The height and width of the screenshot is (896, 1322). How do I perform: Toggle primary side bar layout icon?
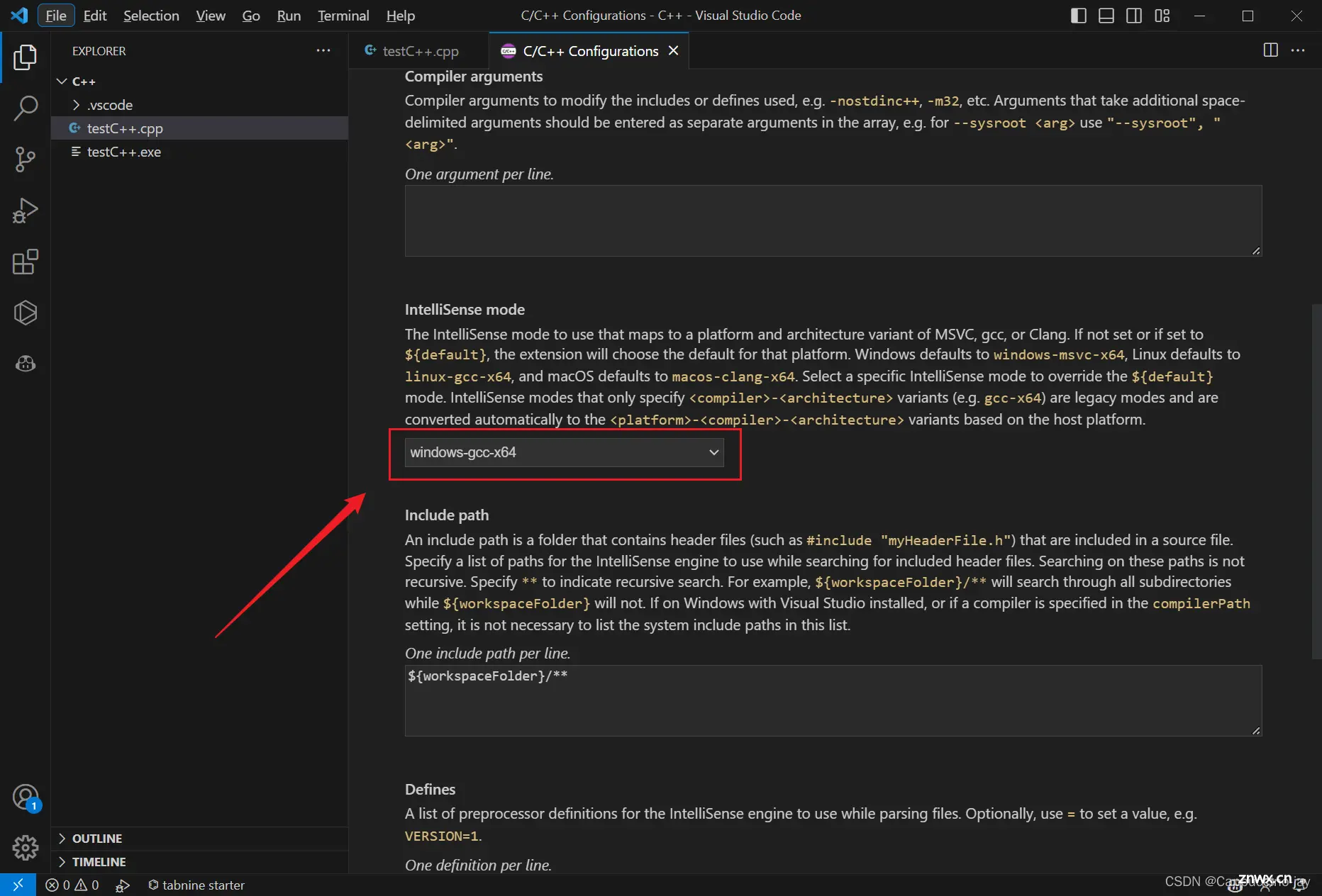click(1078, 16)
